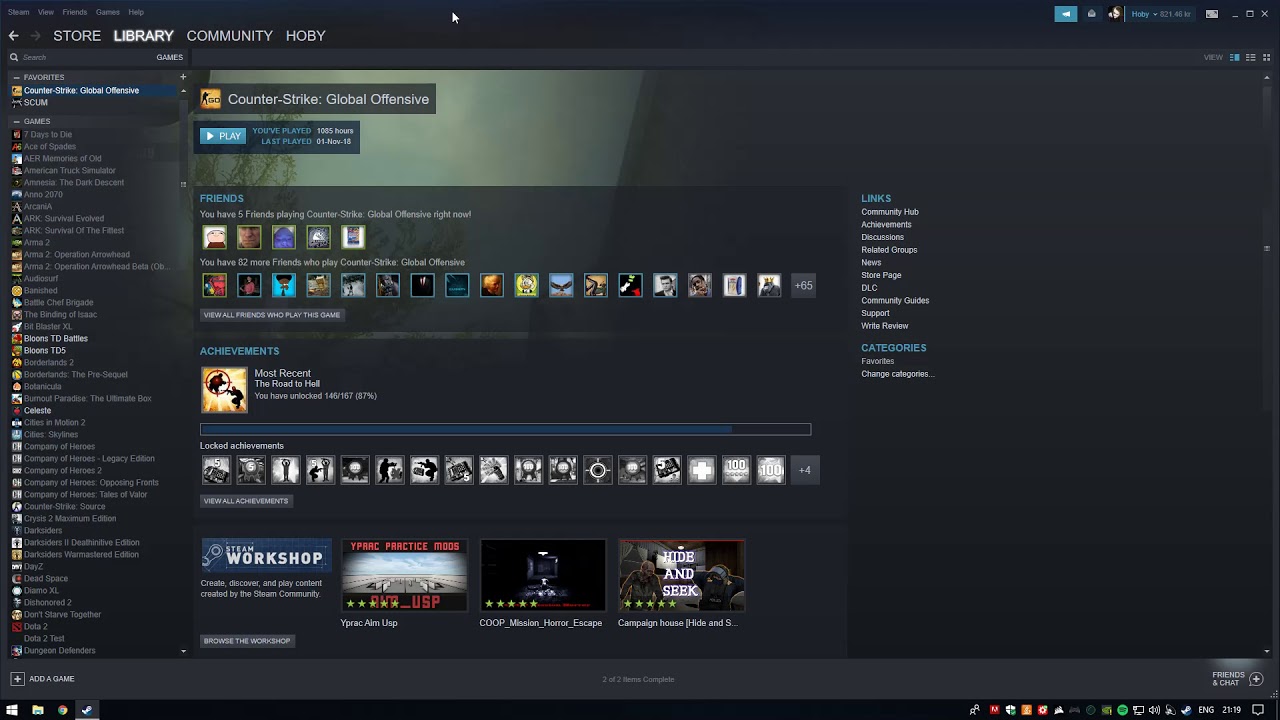Collapse the Games category
Image resolution: width=1280 pixels, height=720 pixels.
click(16, 121)
